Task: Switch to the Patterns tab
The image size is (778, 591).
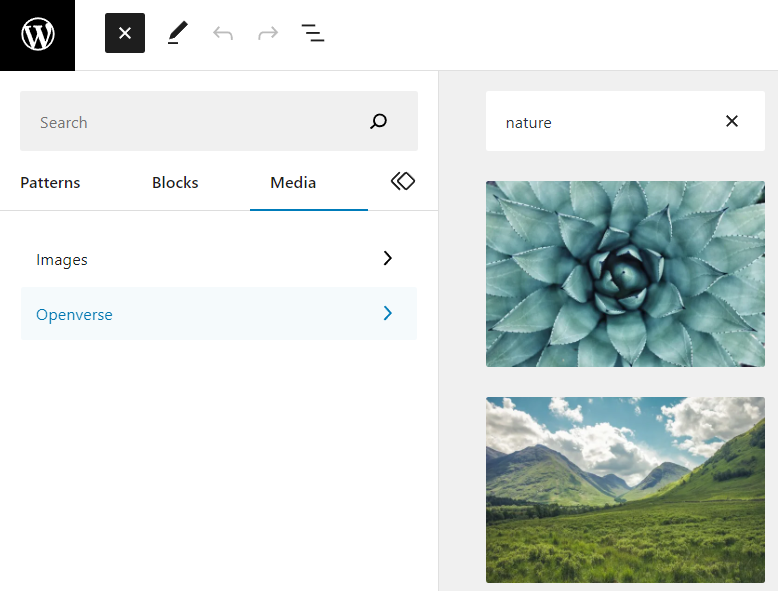Action: 50,183
